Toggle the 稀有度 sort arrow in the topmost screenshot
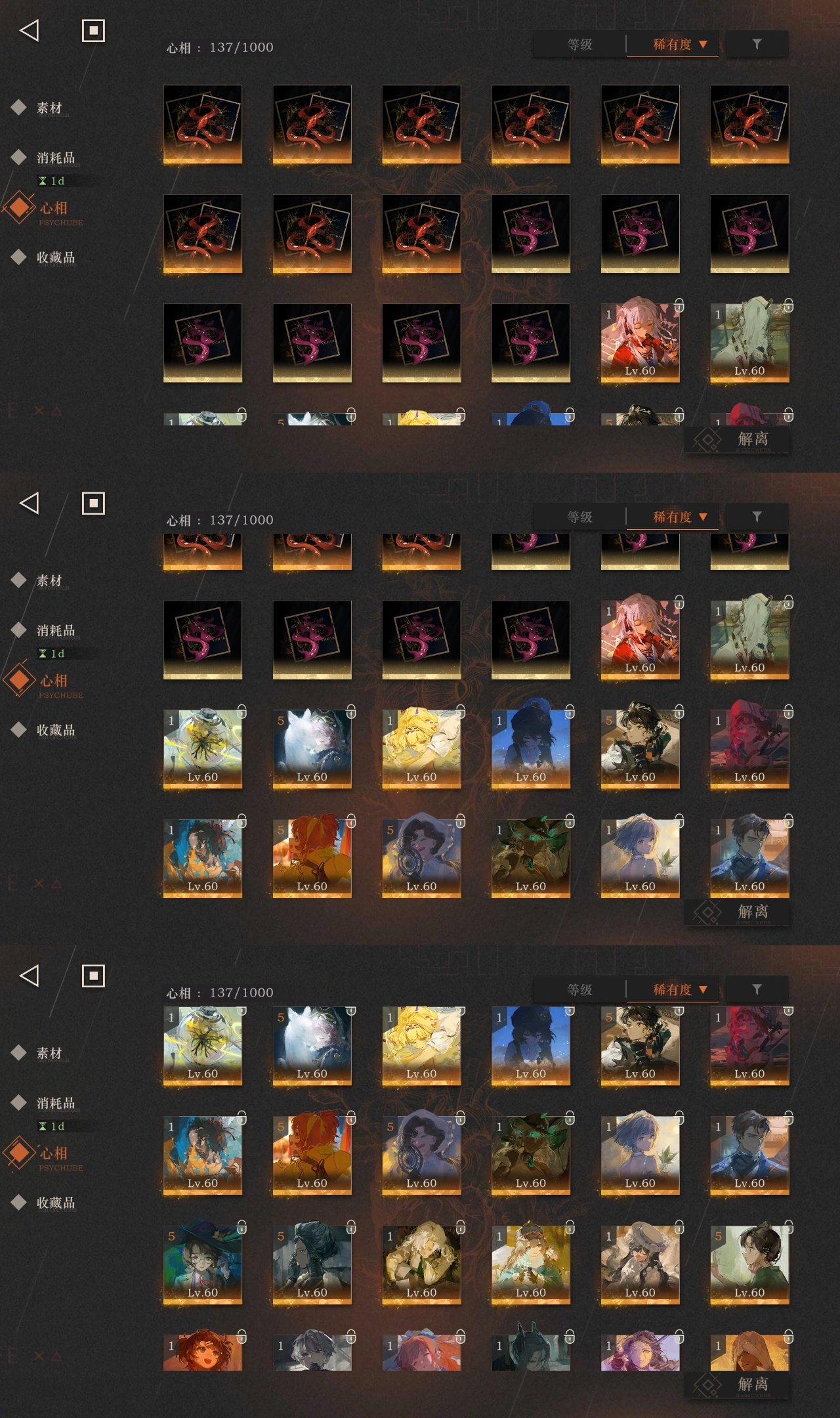Image resolution: width=840 pixels, height=1418 pixels. pyautogui.click(x=703, y=44)
